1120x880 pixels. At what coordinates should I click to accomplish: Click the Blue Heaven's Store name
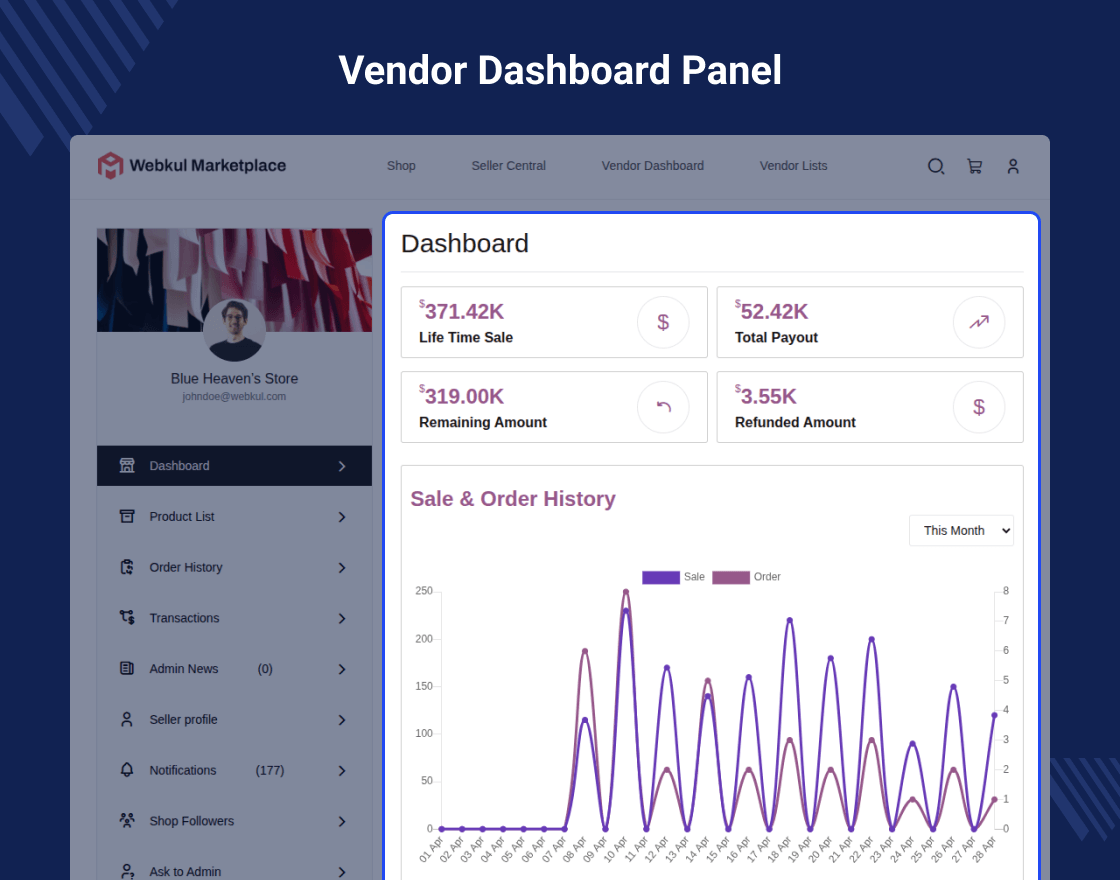point(234,379)
